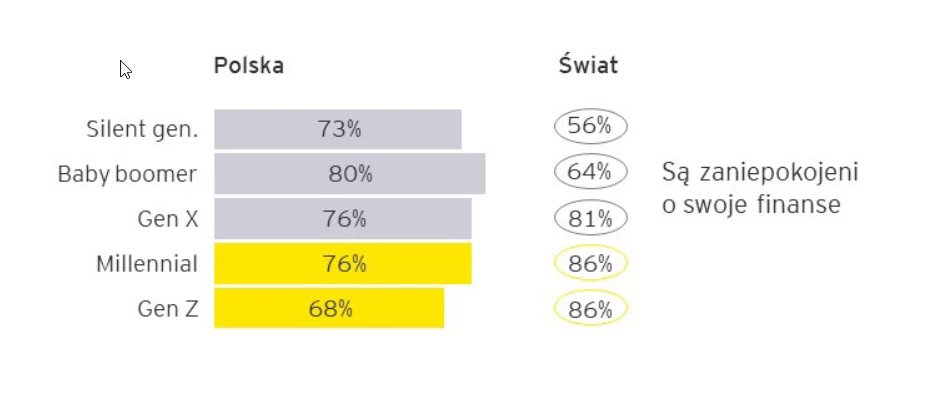The image size is (934, 399).
Task: Select the yellow Millennial 76% bar
Action: click(x=343, y=263)
